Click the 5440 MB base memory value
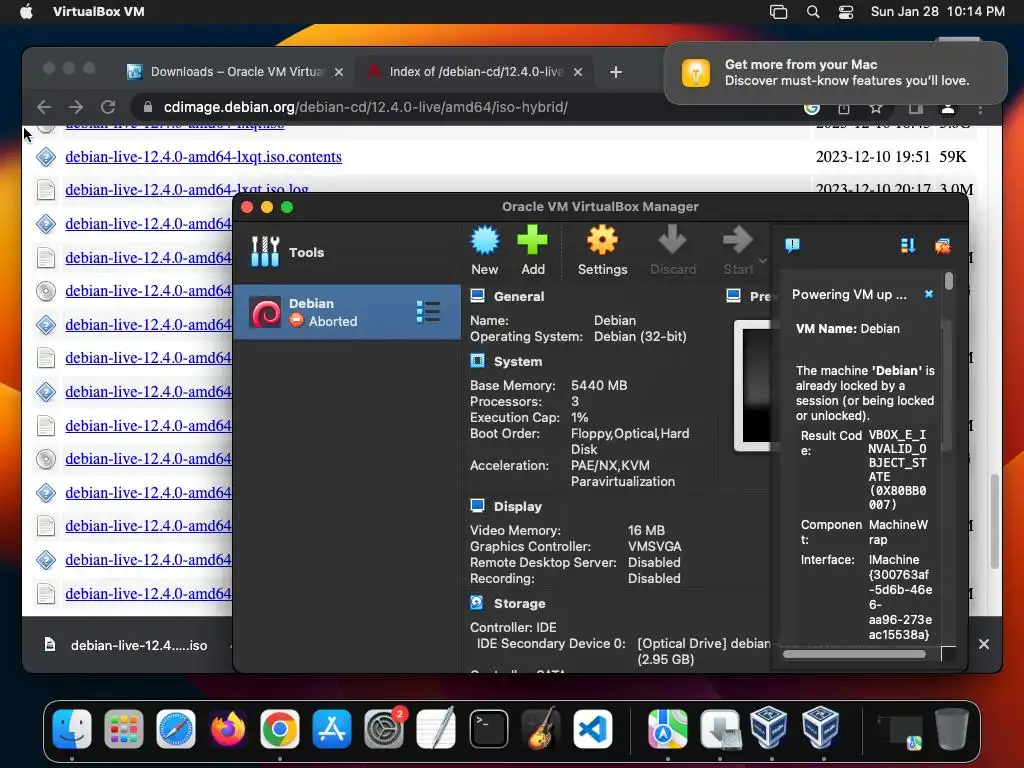The image size is (1024, 768). click(599, 385)
